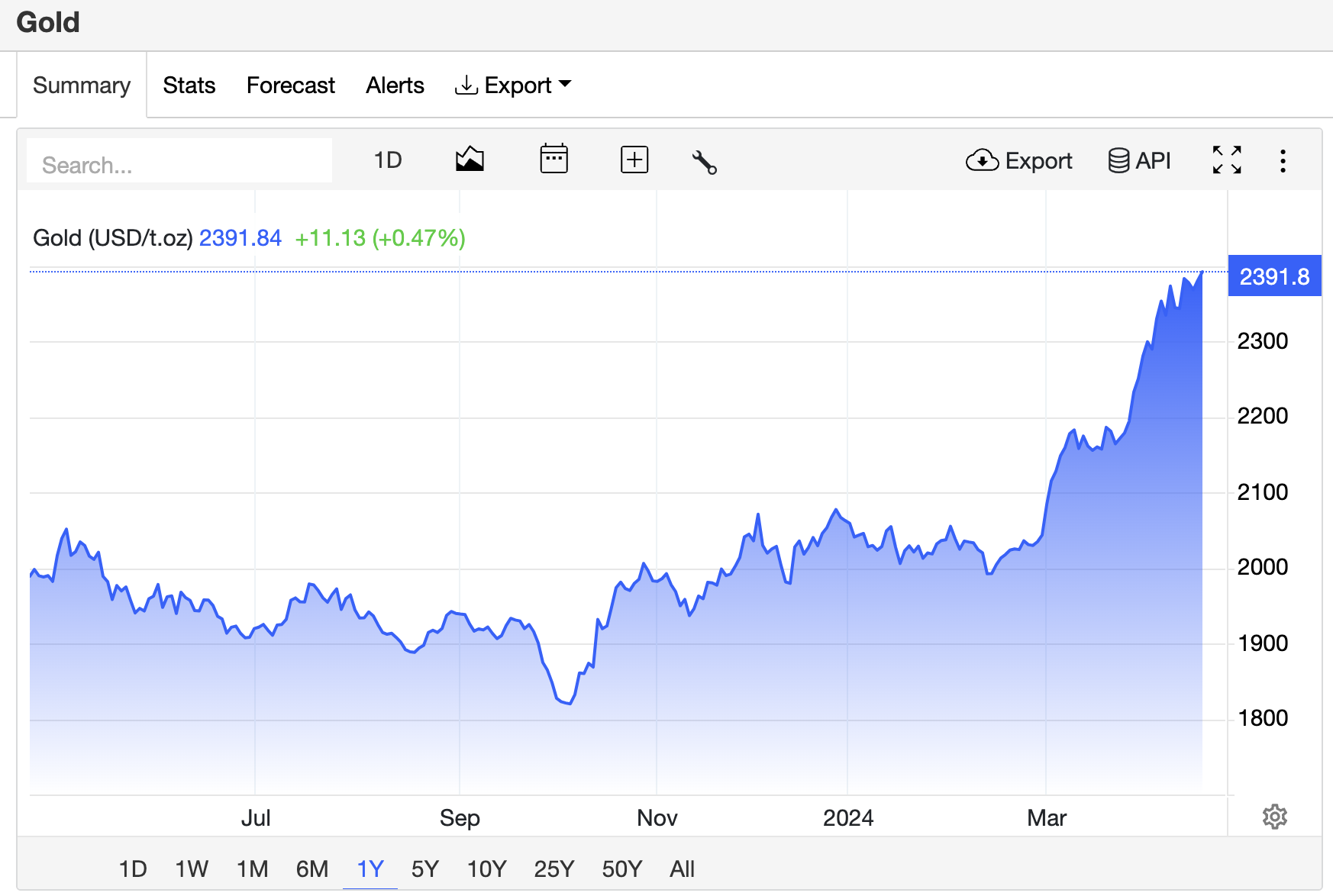The height and width of the screenshot is (896, 1333).
Task: Open the chart type icon
Action: pyautogui.click(x=470, y=160)
